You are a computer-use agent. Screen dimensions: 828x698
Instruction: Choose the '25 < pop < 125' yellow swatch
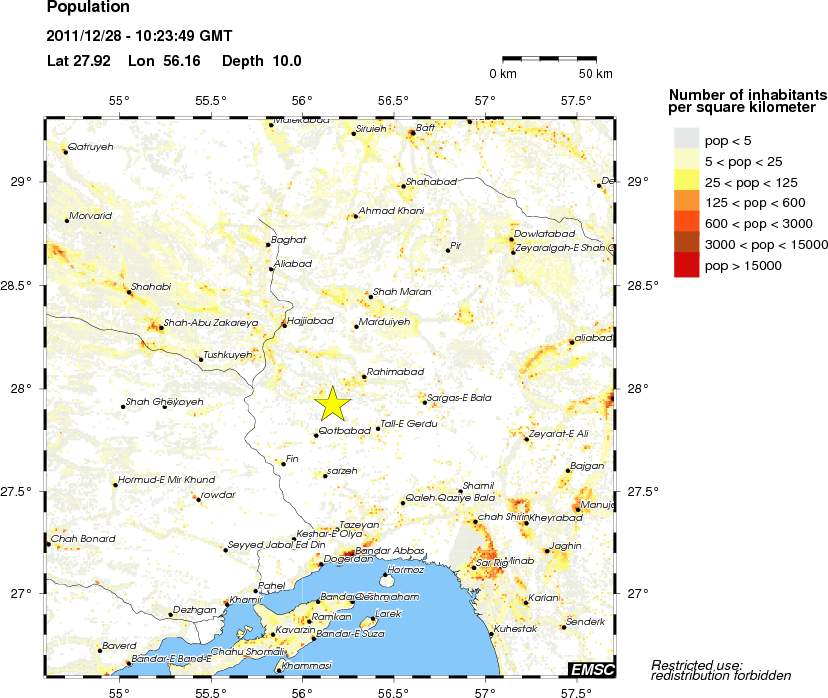(x=686, y=181)
